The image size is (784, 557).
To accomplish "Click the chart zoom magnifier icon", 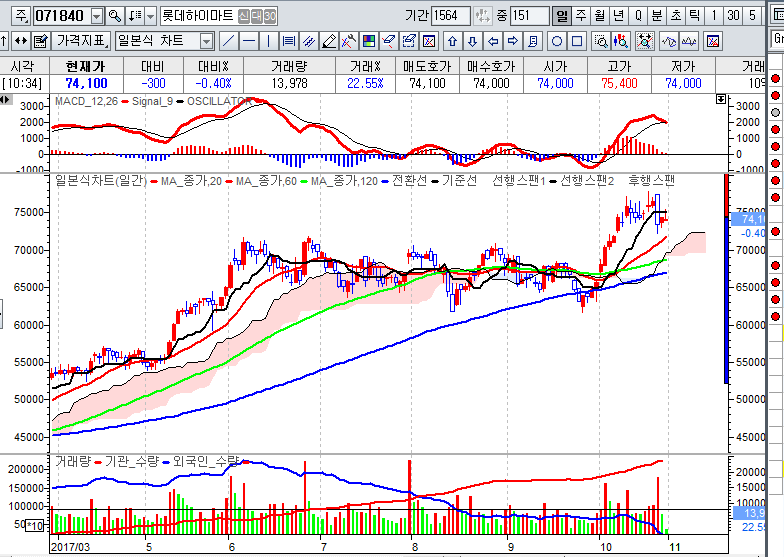I will (601, 41).
